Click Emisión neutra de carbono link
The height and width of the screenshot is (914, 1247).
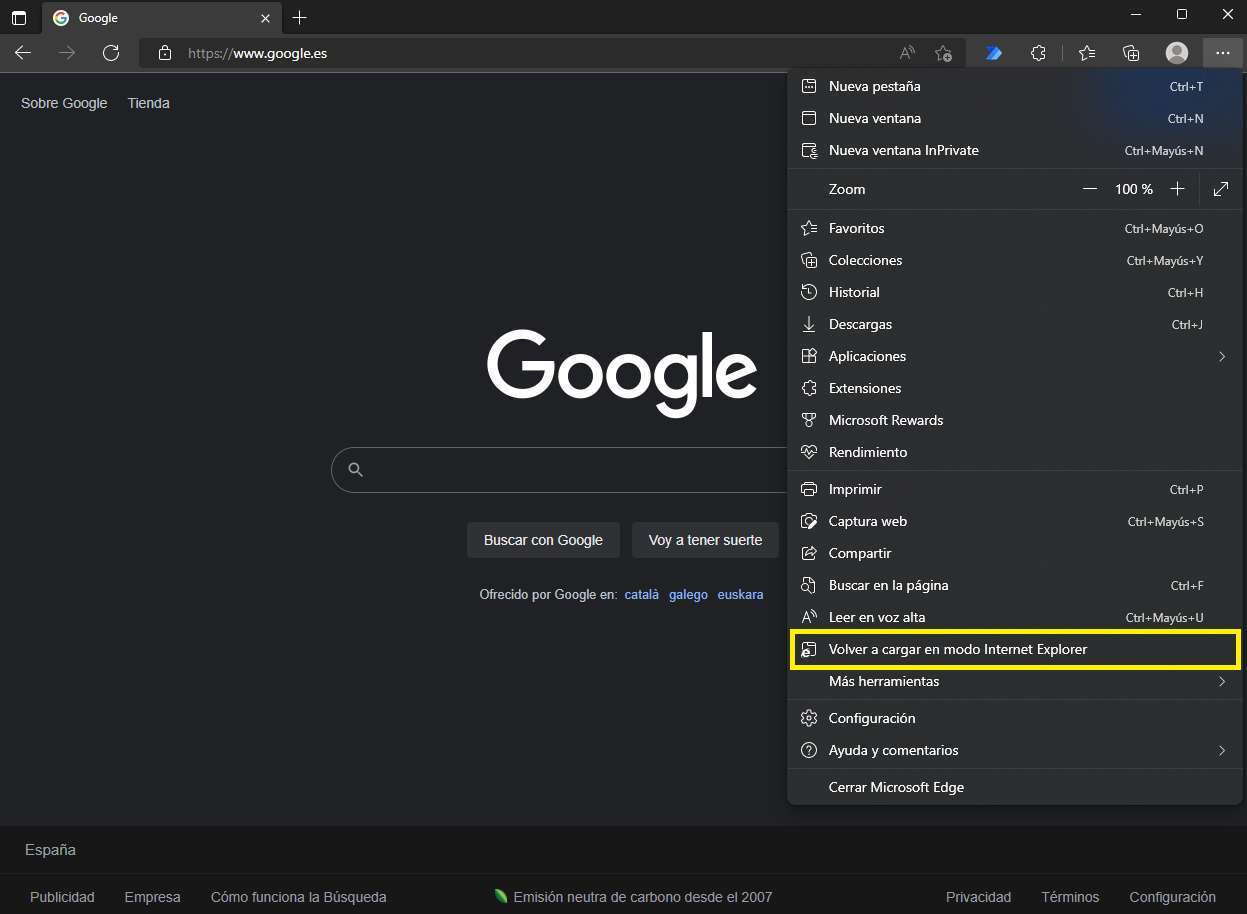coord(633,897)
